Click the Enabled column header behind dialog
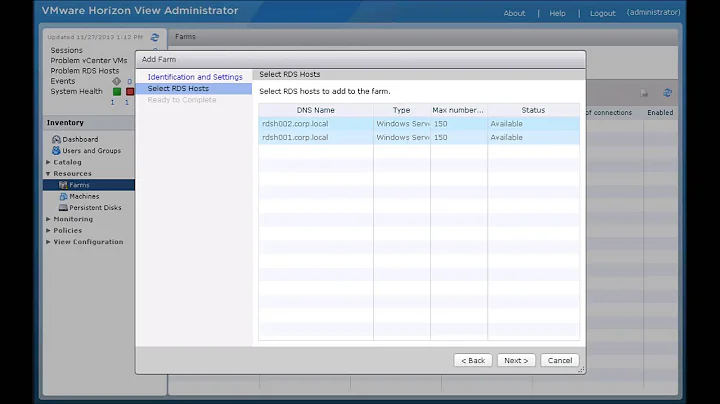 660,112
